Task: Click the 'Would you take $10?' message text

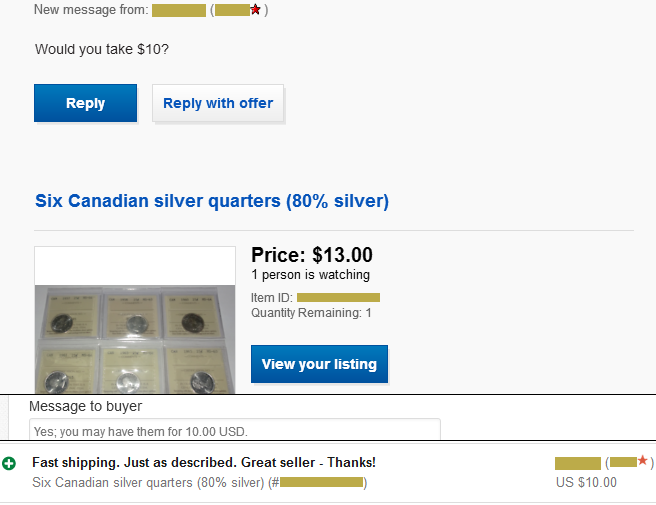Action: point(102,49)
